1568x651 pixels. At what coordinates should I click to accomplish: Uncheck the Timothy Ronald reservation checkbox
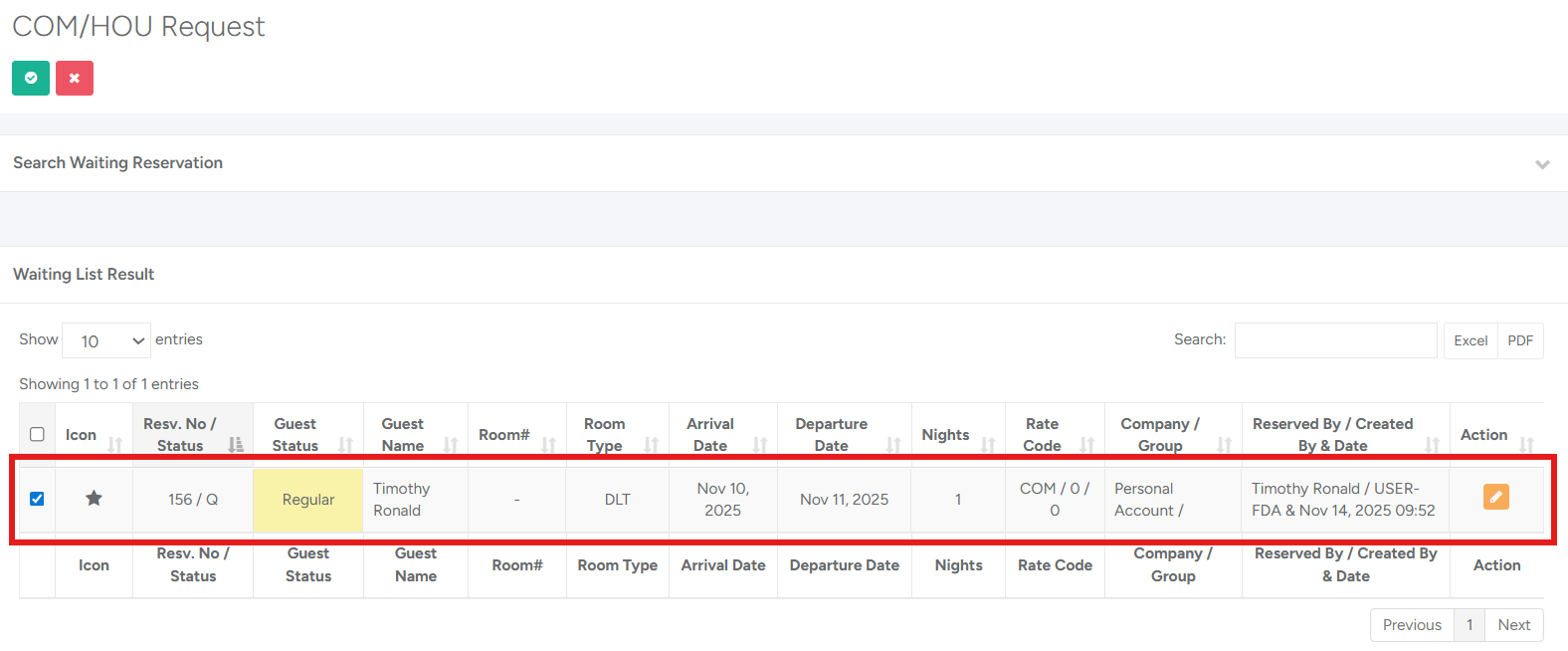37,499
